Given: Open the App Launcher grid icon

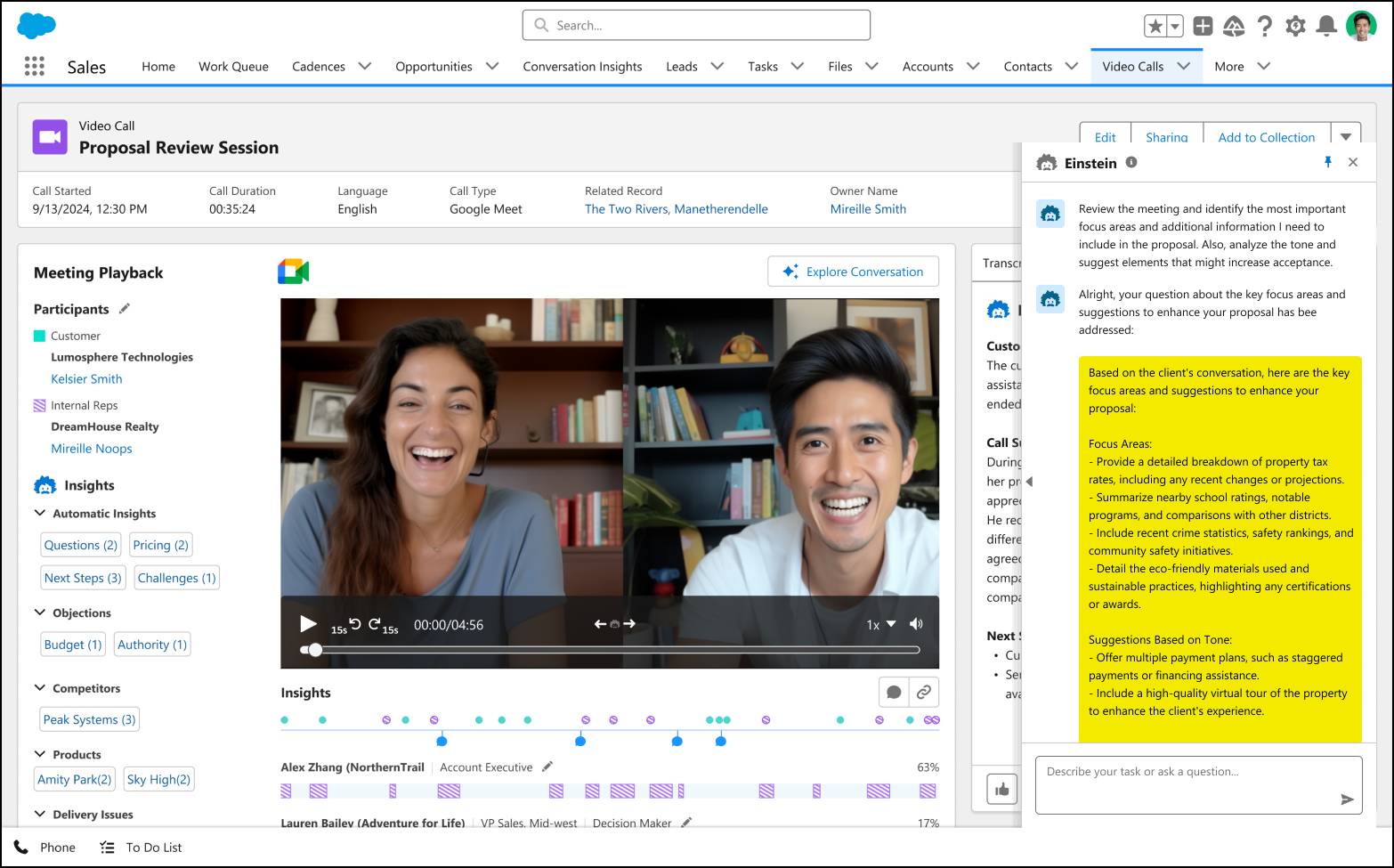Looking at the screenshot, I should (x=34, y=66).
